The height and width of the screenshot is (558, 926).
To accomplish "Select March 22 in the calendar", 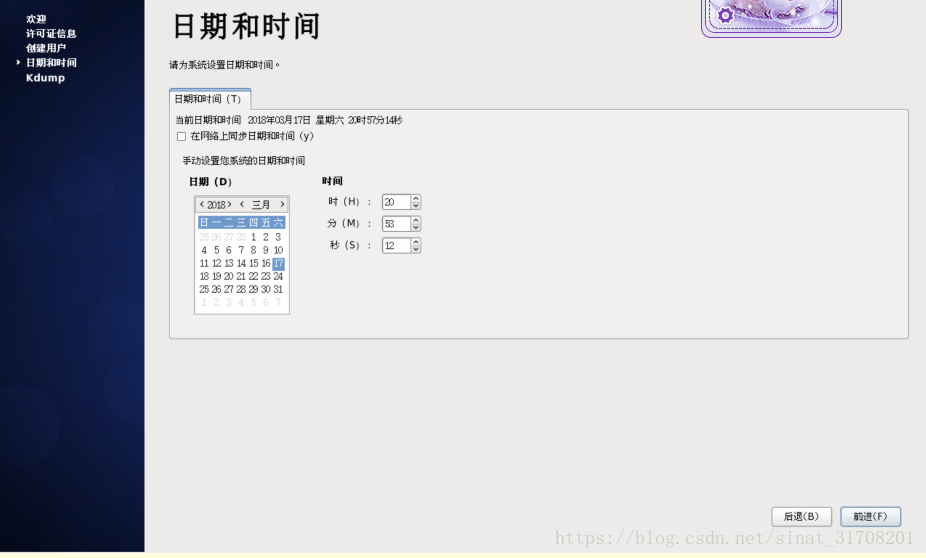I will pyautogui.click(x=253, y=276).
